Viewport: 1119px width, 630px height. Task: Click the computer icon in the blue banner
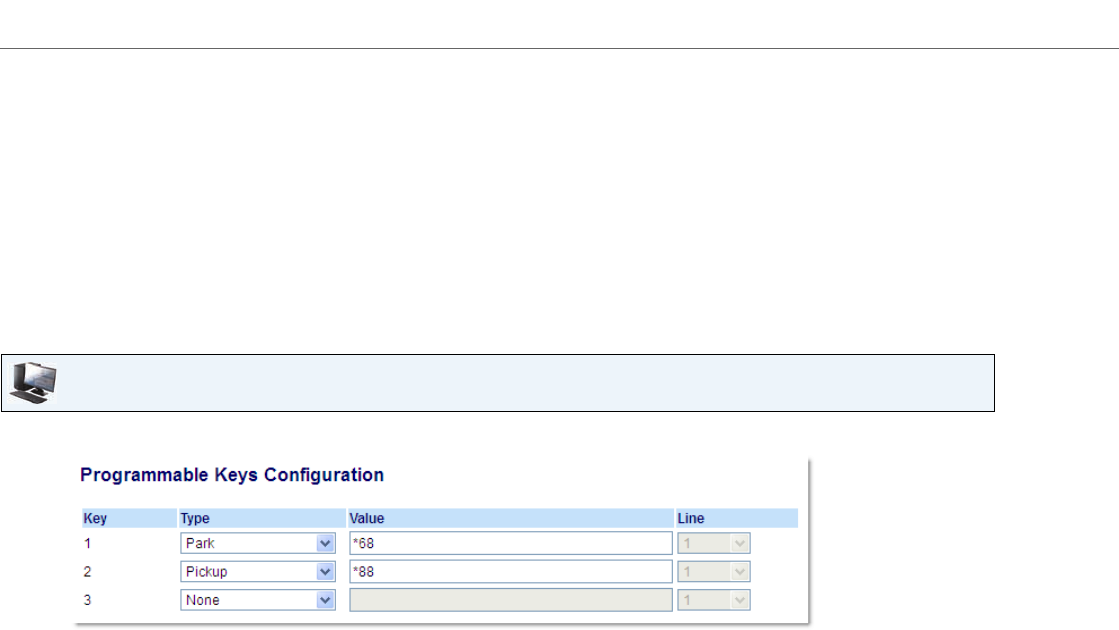(x=33, y=382)
